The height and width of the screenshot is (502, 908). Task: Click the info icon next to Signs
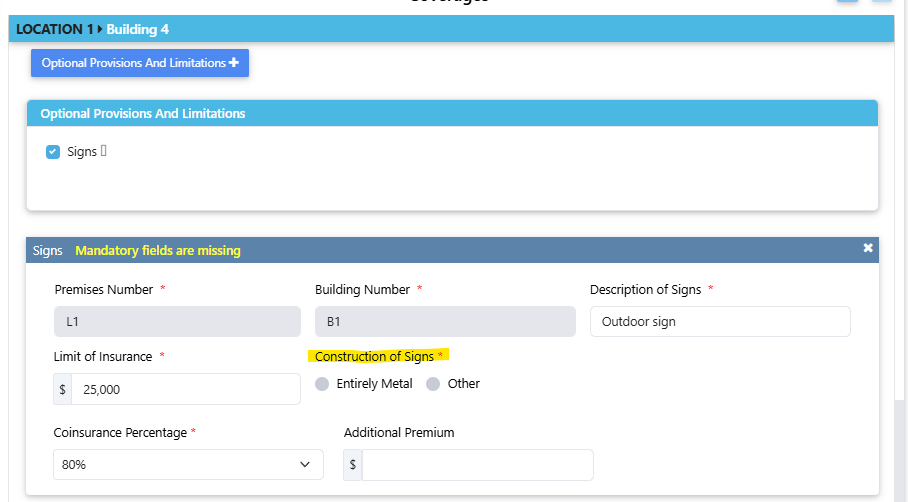click(x=104, y=151)
